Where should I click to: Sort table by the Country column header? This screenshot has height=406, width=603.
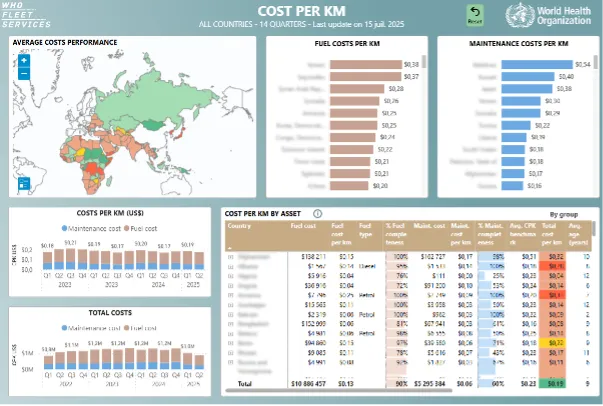point(239,226)
